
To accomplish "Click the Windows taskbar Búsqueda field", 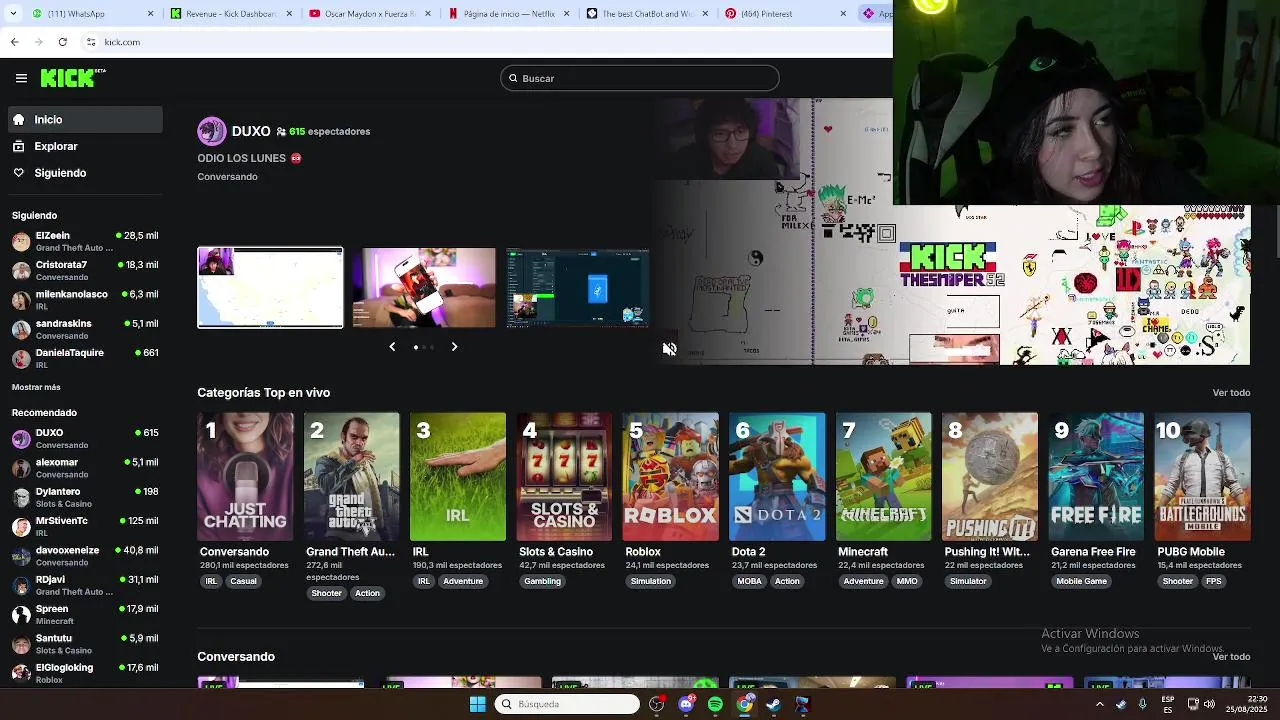I will (567, 704).
